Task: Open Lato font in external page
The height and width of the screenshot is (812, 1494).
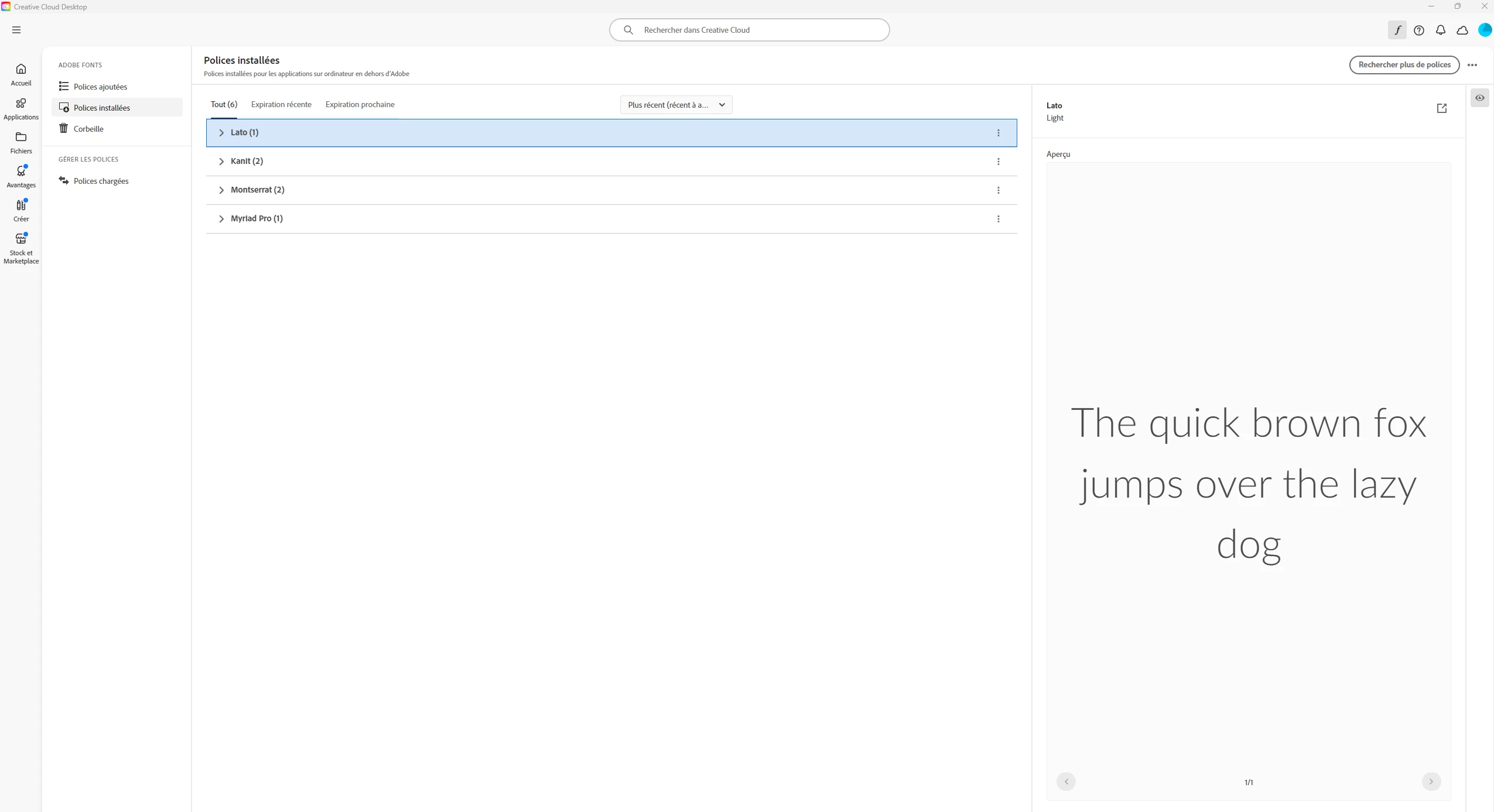Action: (x=1441, y=108)
